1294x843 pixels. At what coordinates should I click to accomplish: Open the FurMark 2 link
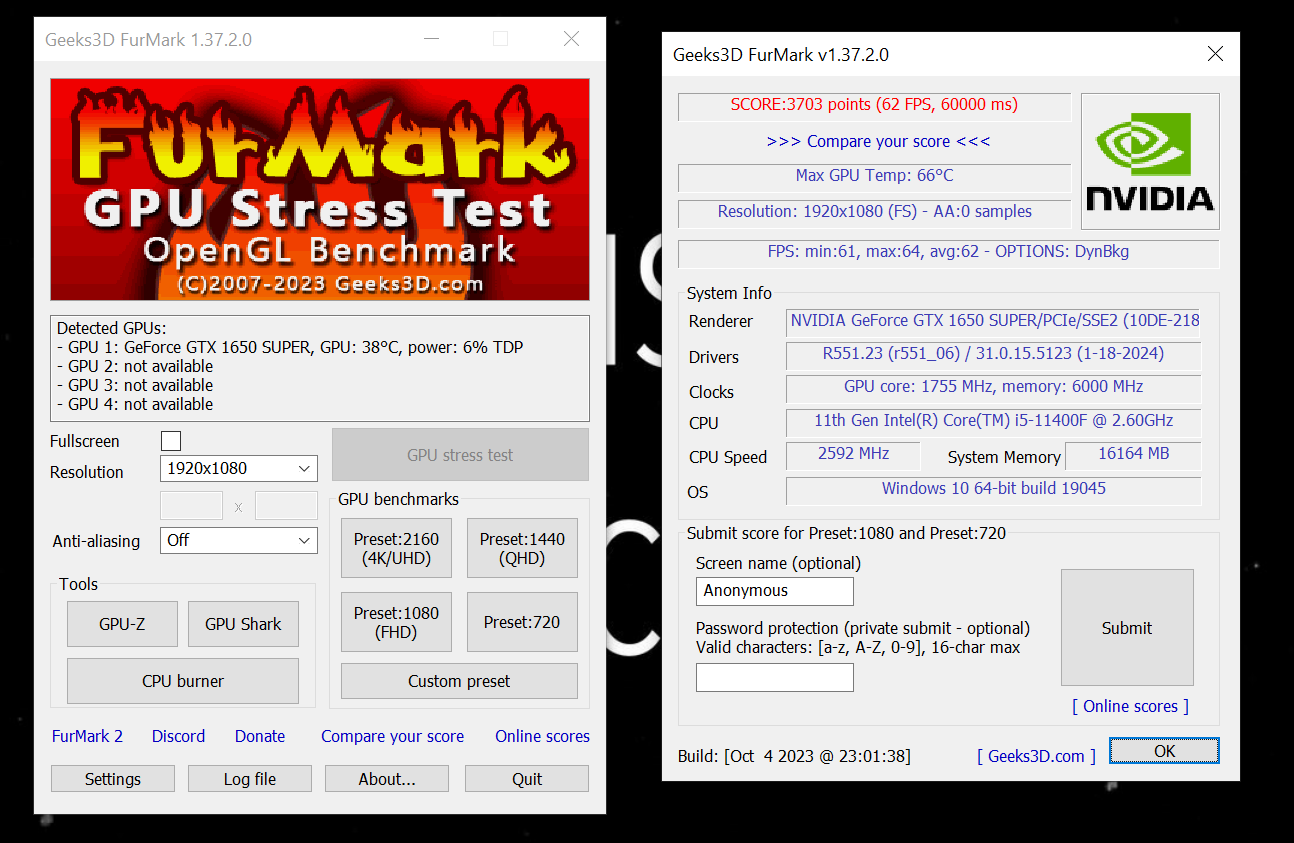(87, 736)
